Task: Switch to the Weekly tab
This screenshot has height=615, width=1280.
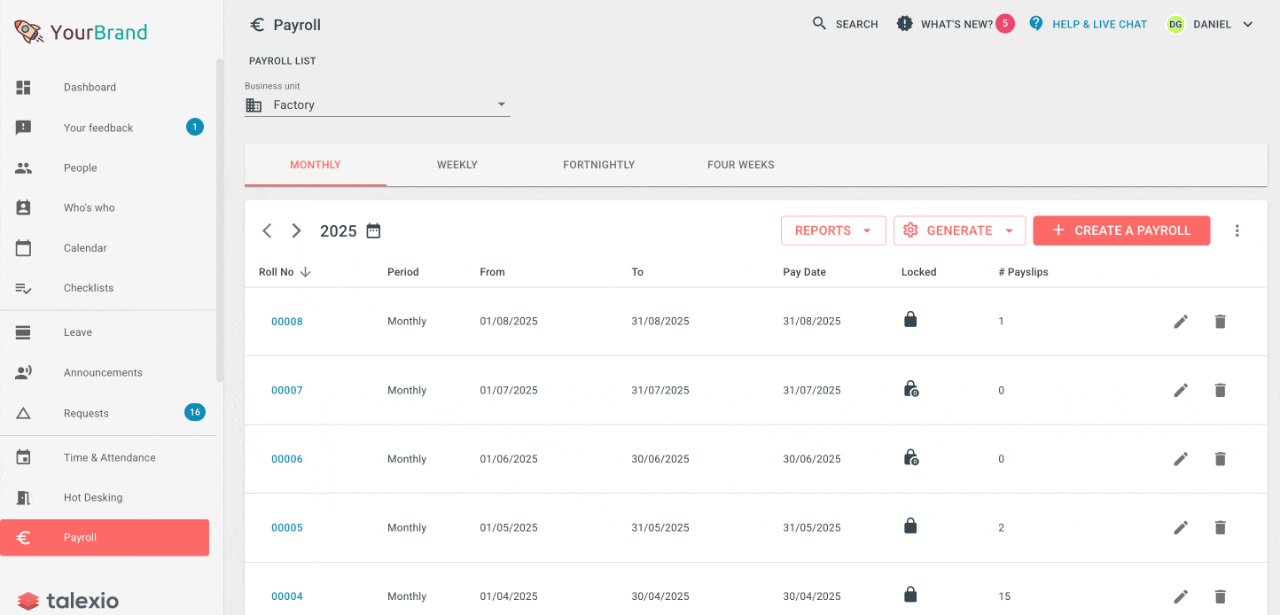Action: coord(457,165)
